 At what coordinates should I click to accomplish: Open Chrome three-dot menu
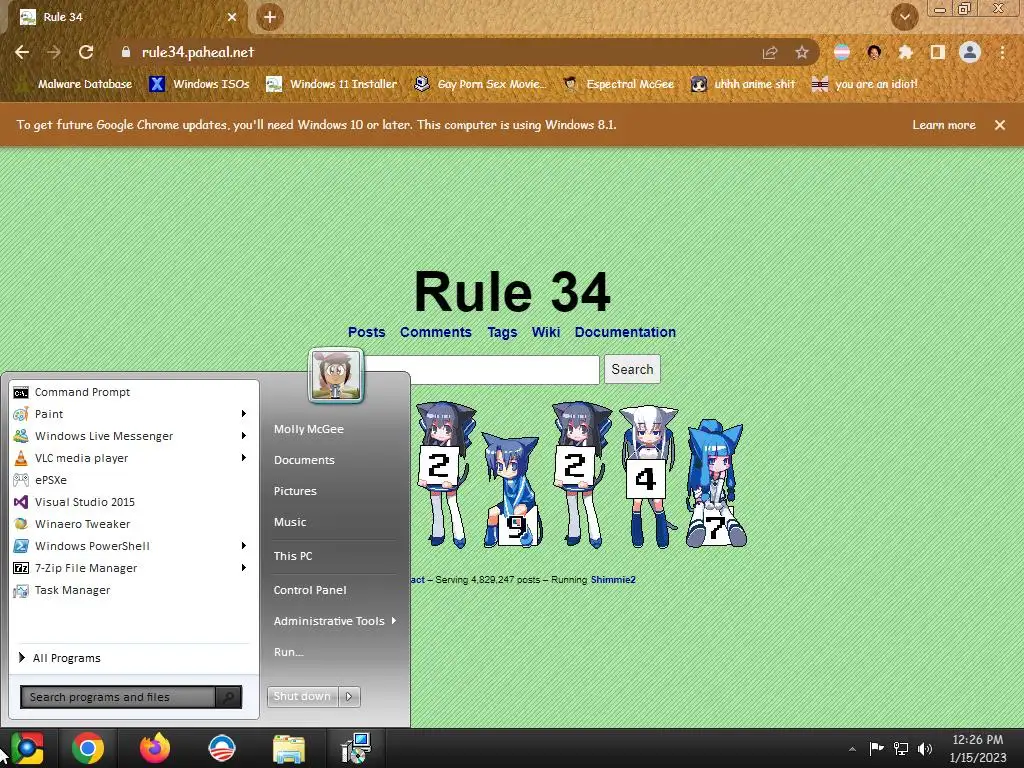1002,52
